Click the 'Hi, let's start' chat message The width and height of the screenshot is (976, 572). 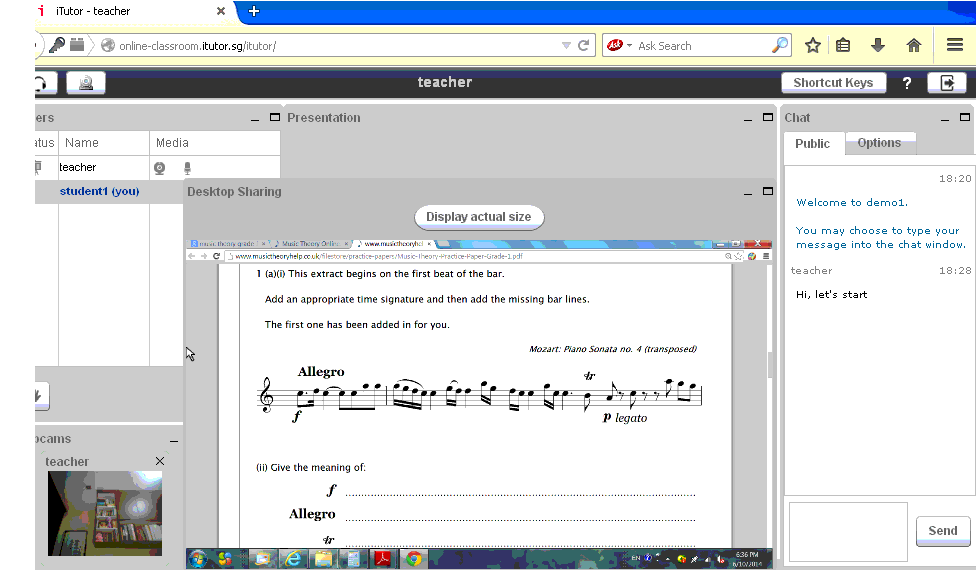(x=832, y=295)
